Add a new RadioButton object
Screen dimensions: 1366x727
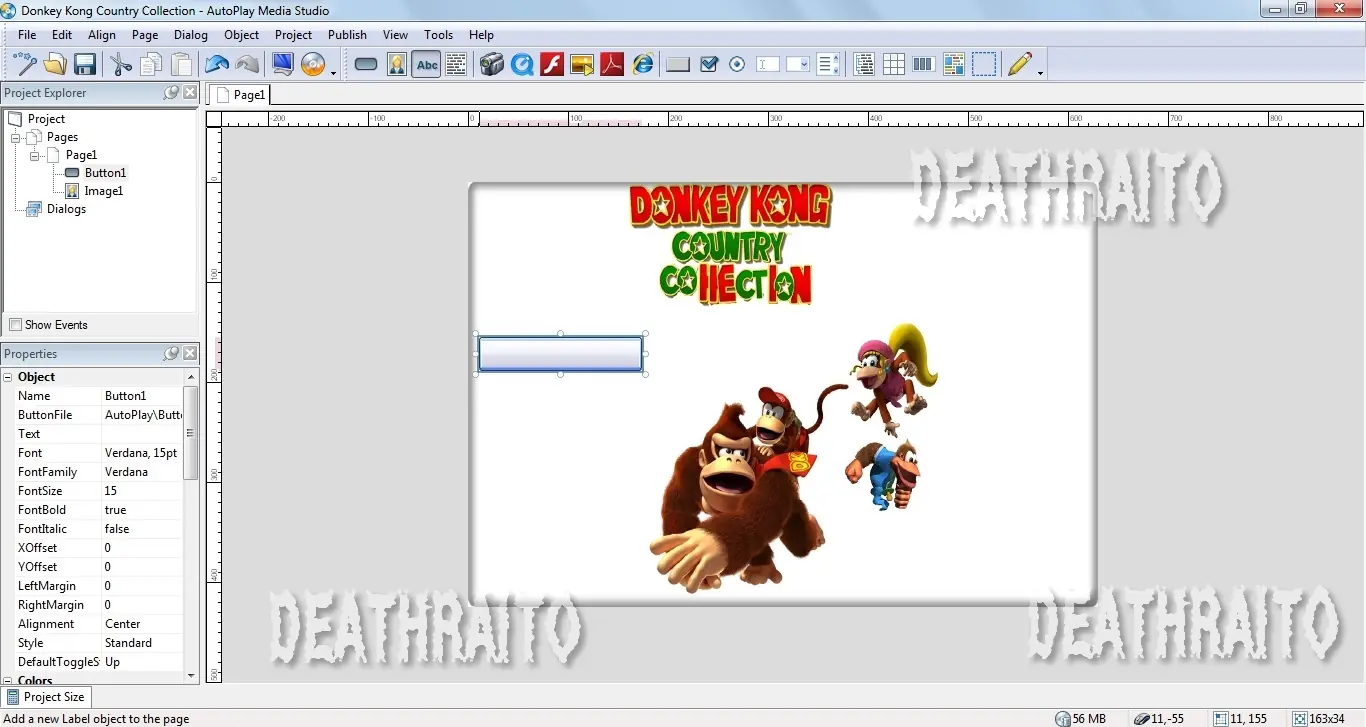point(738,64)
